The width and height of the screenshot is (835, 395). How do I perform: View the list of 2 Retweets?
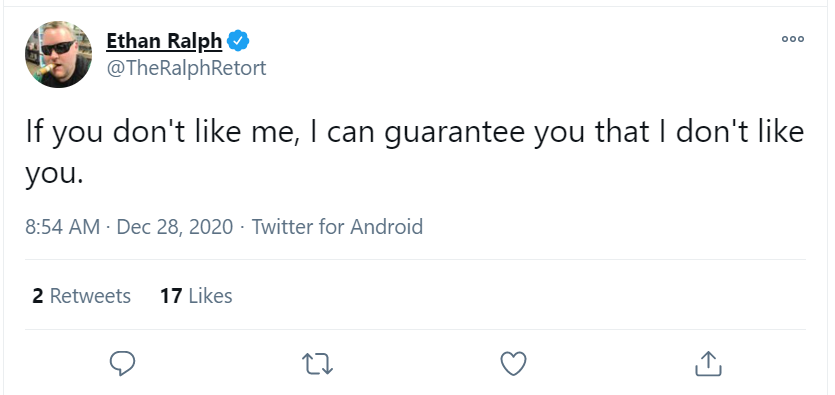(81, 295)
